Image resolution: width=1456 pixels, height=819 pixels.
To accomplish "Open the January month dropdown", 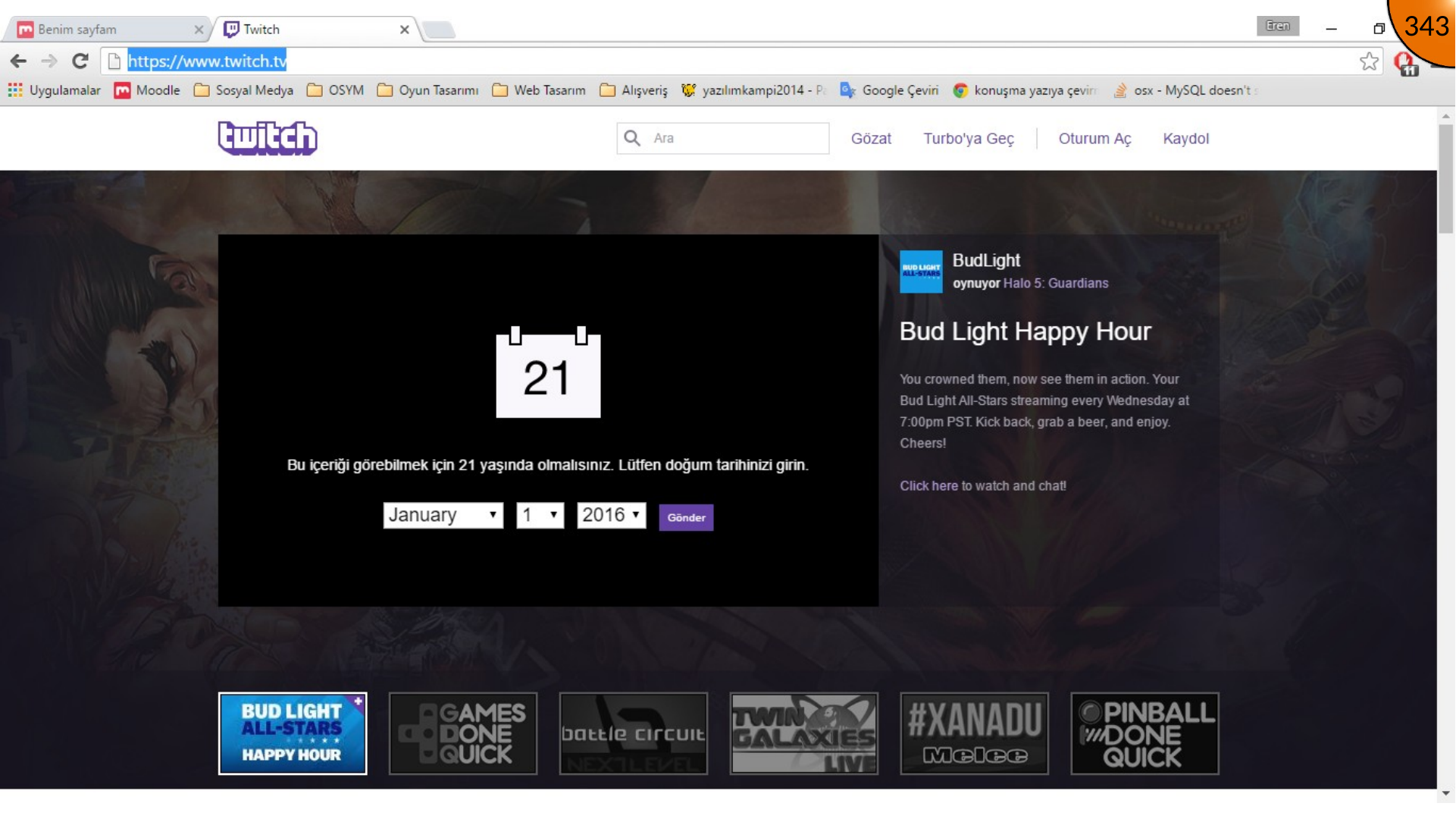I will [443, 516].
